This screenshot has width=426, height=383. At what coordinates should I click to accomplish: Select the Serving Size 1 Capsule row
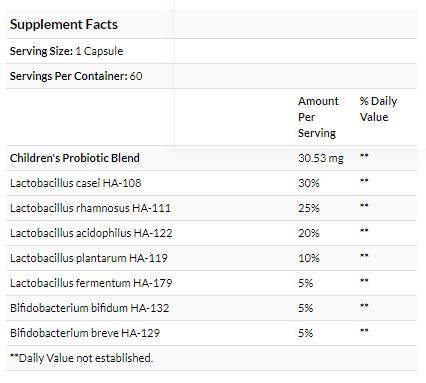(x=211, y=51)
